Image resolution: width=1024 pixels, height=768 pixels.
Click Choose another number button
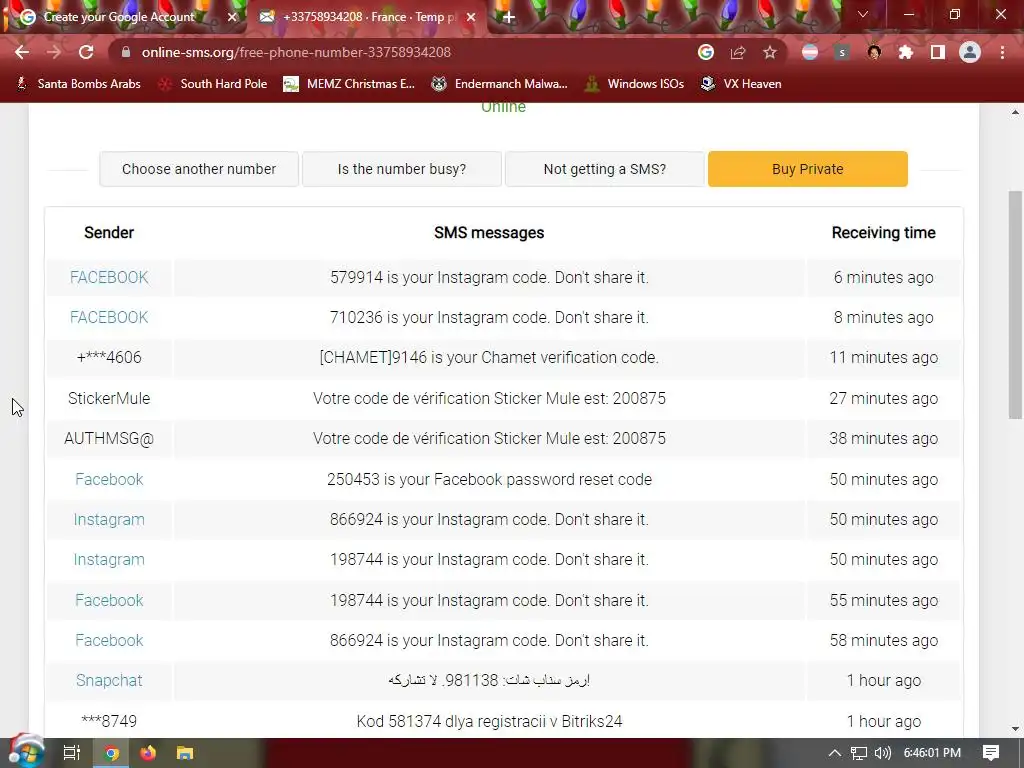[199, 169]
